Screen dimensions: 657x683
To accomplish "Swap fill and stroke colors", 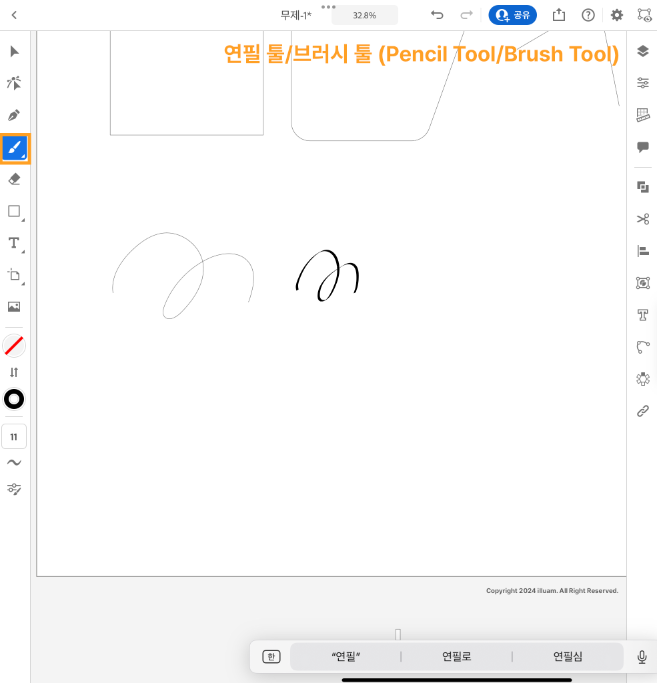I will coord(14,372).
